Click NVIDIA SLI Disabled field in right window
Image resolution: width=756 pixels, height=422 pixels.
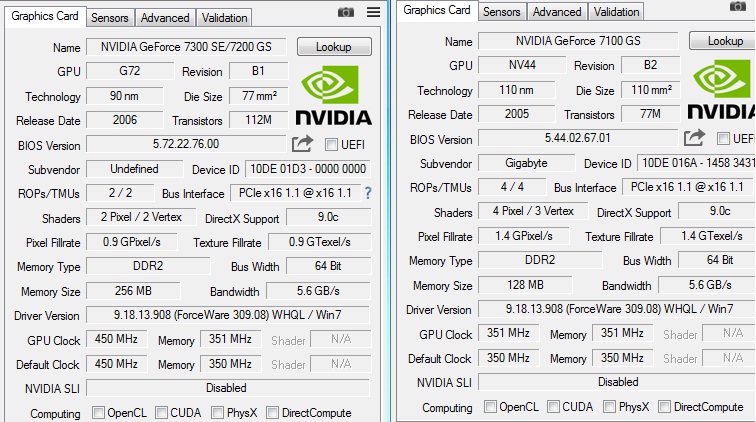pyautogui.click(x=617, y=382)
